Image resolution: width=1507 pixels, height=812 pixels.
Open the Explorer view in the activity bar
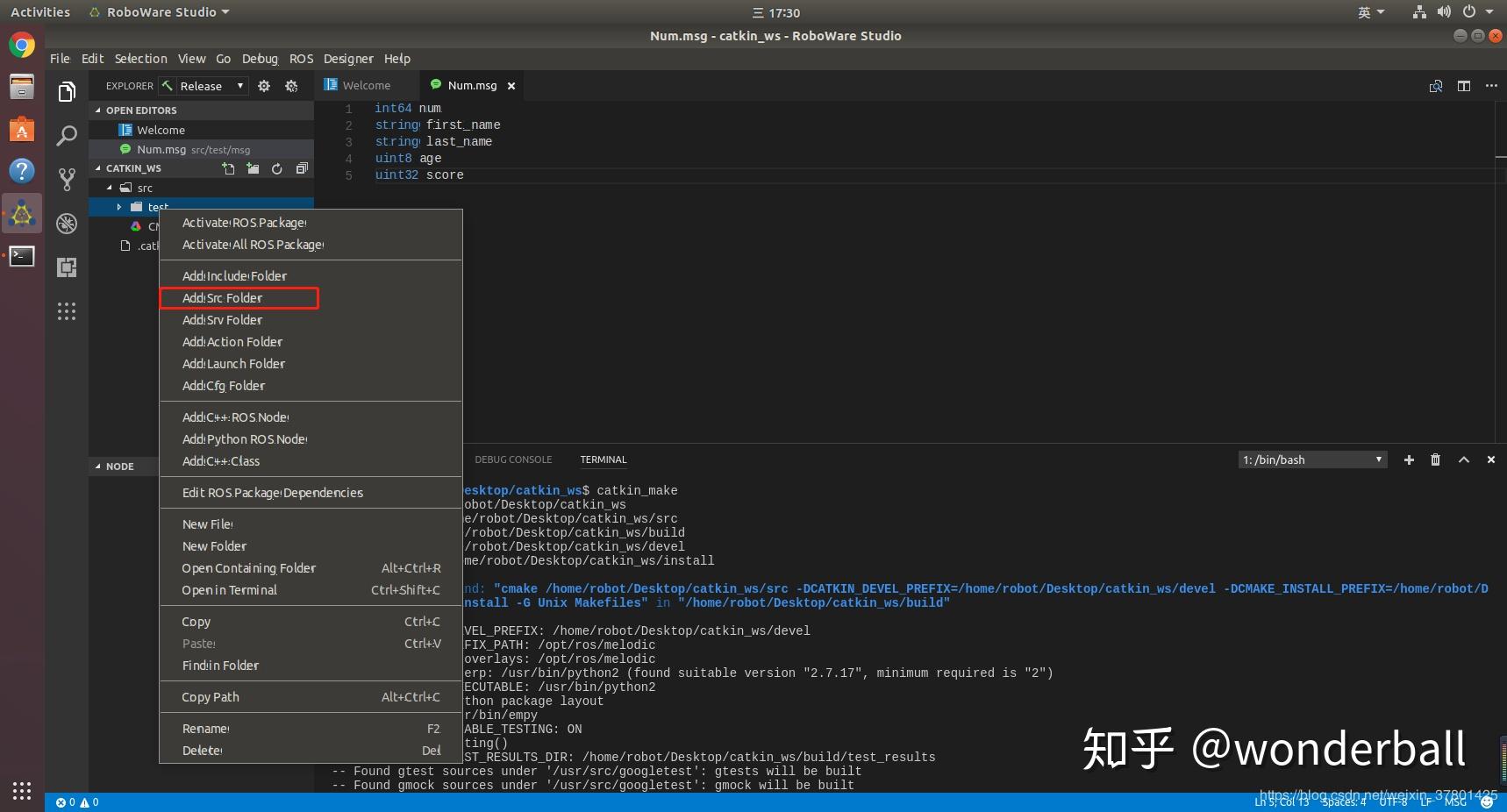pos(67,91)
